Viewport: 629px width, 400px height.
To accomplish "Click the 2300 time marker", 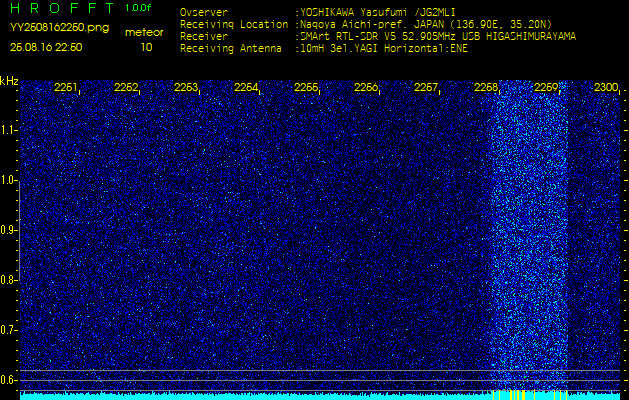I will click(x=606, y=87).
